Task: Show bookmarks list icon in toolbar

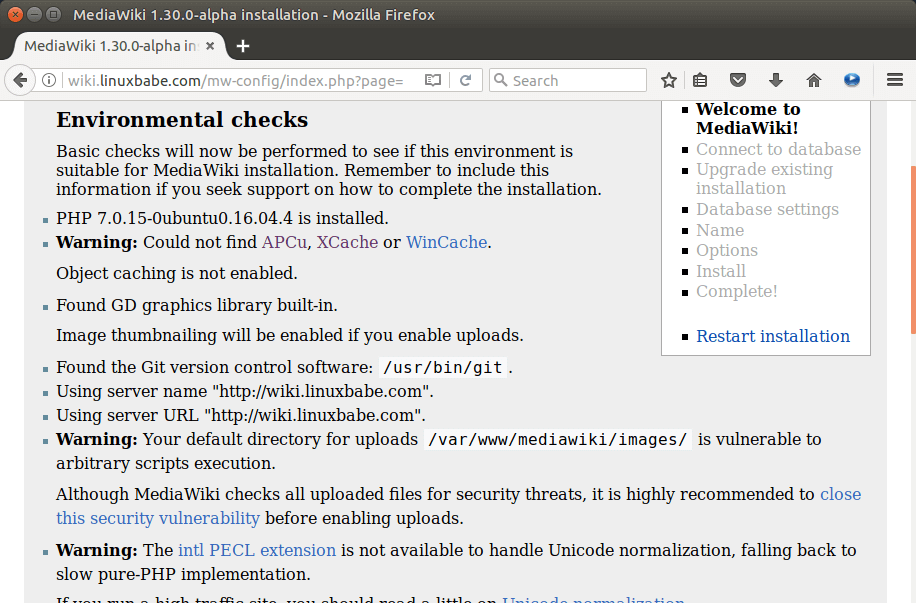Action: [701, 80]
